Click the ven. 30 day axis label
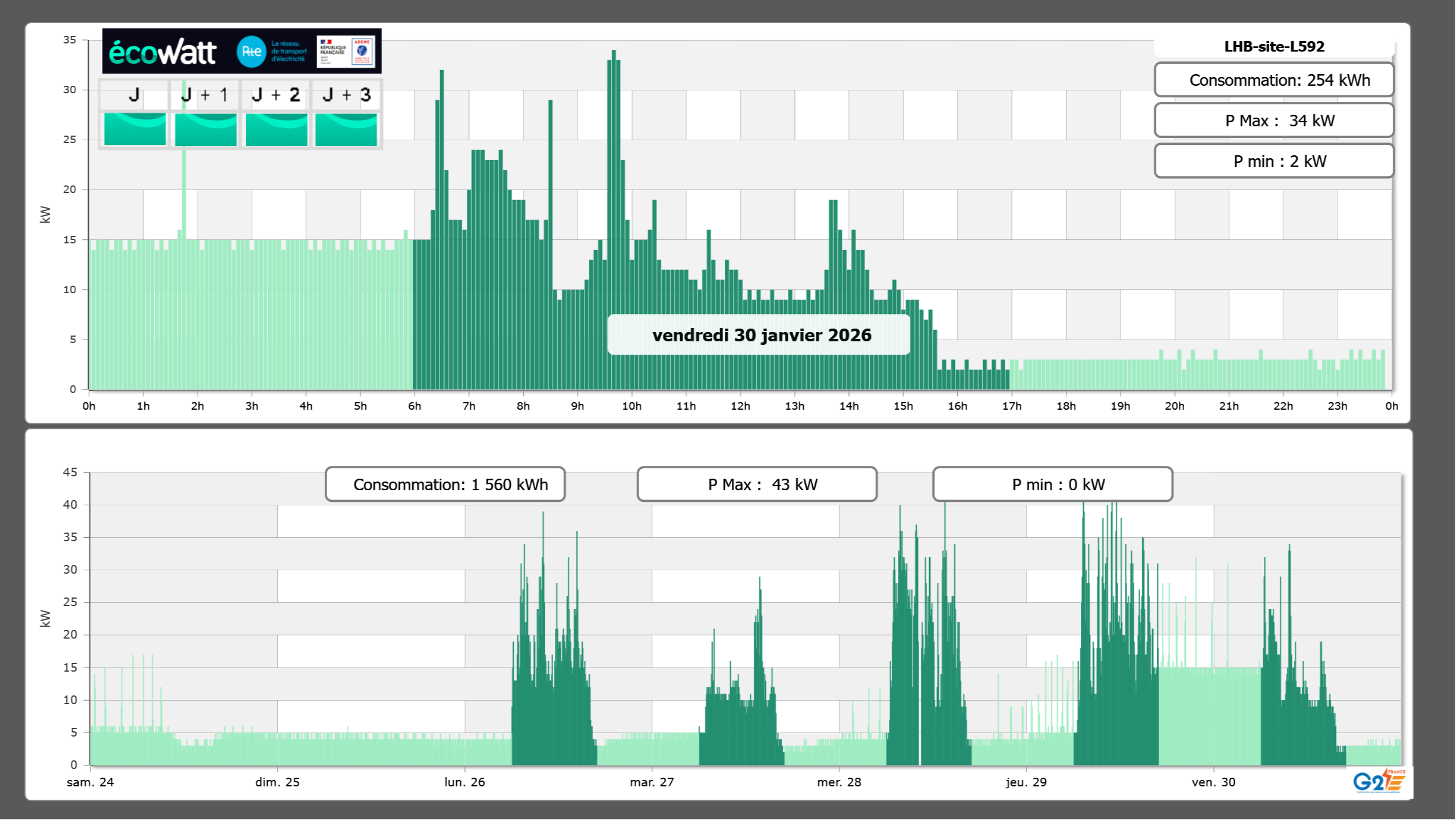1456x820 pixels. click(1213, 782)
